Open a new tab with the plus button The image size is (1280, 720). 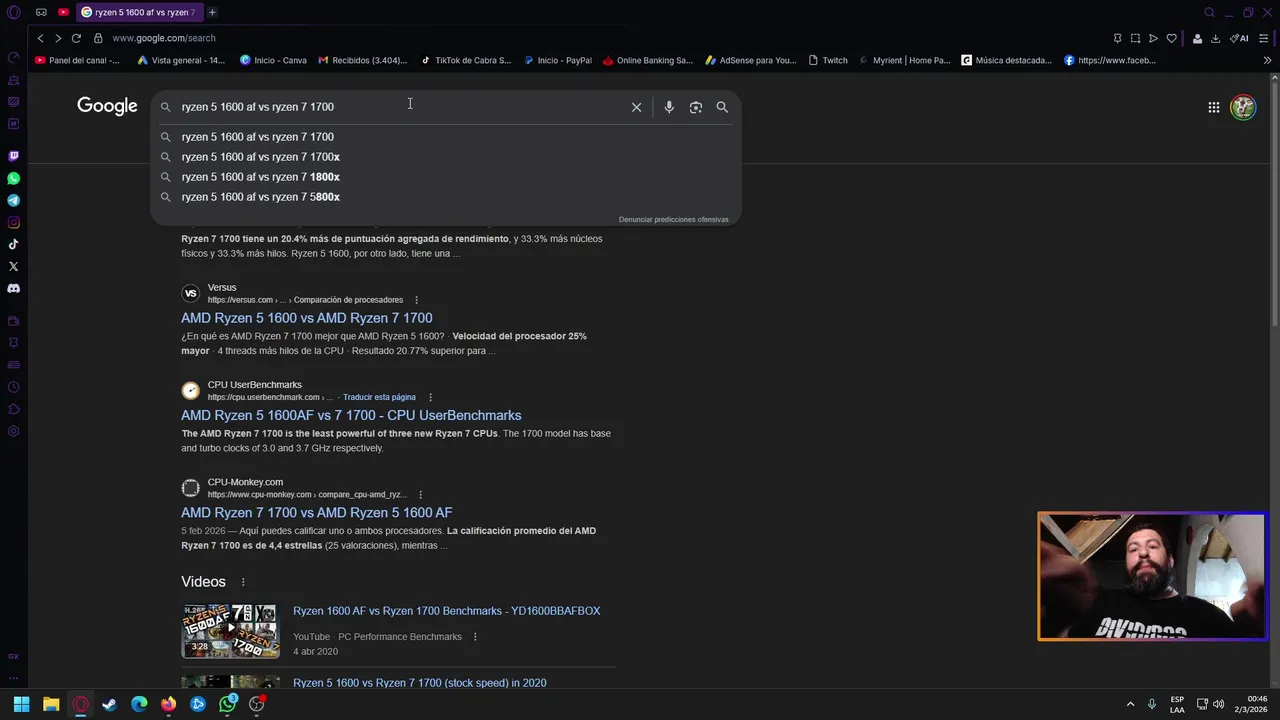pos(212,12)
